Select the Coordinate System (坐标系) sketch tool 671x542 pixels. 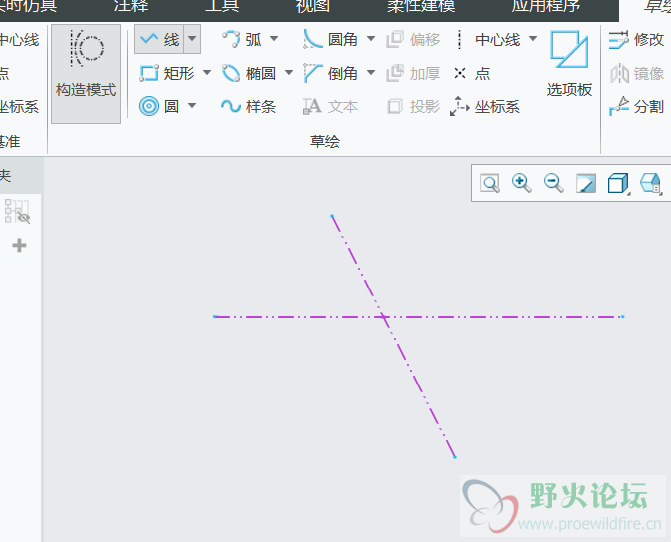pyautogui.click(x=485, y=107)
